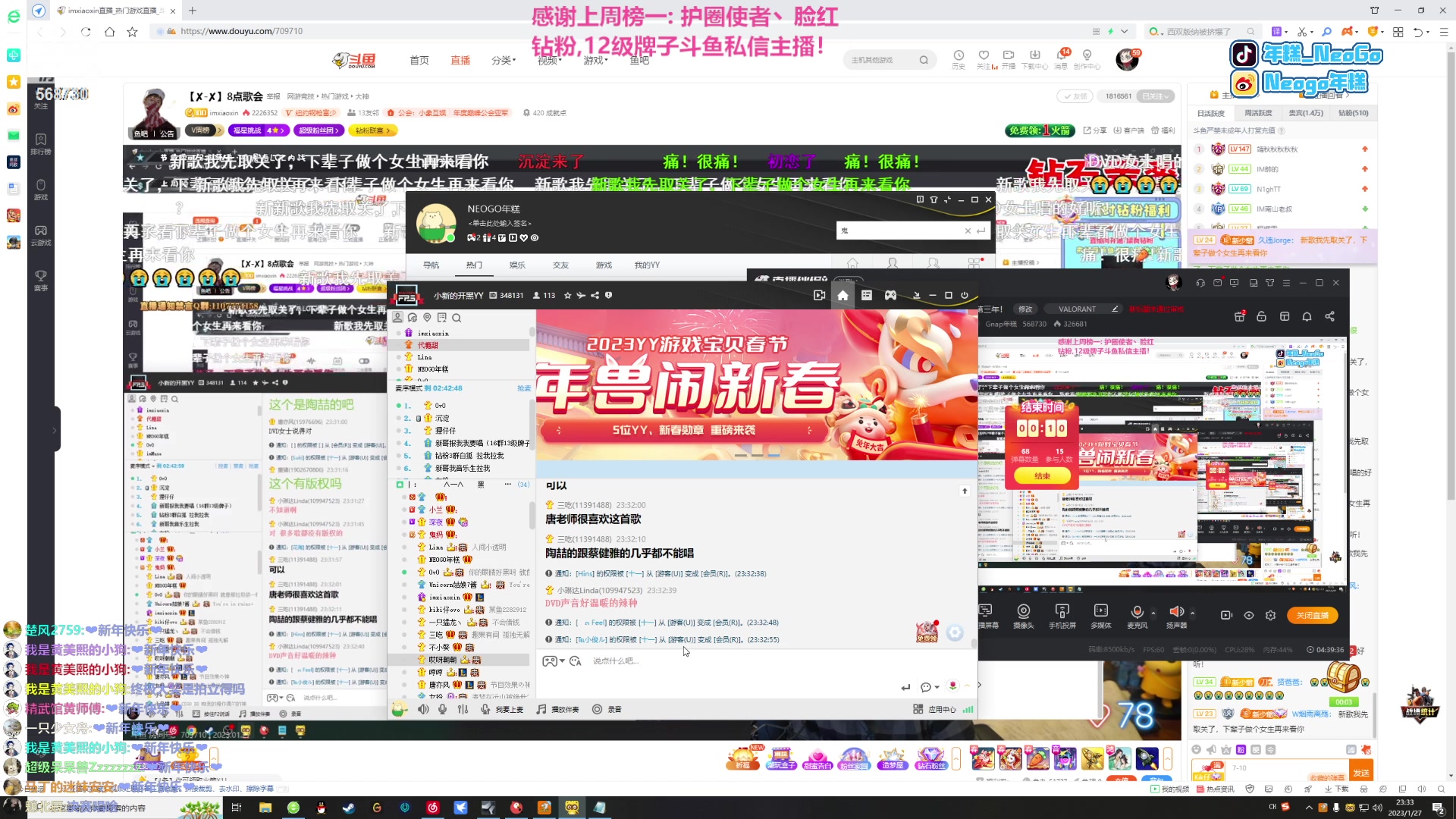
Task: Expand the 视频 dropdown in Douyu navigation
Action: [x=549, y=60]
